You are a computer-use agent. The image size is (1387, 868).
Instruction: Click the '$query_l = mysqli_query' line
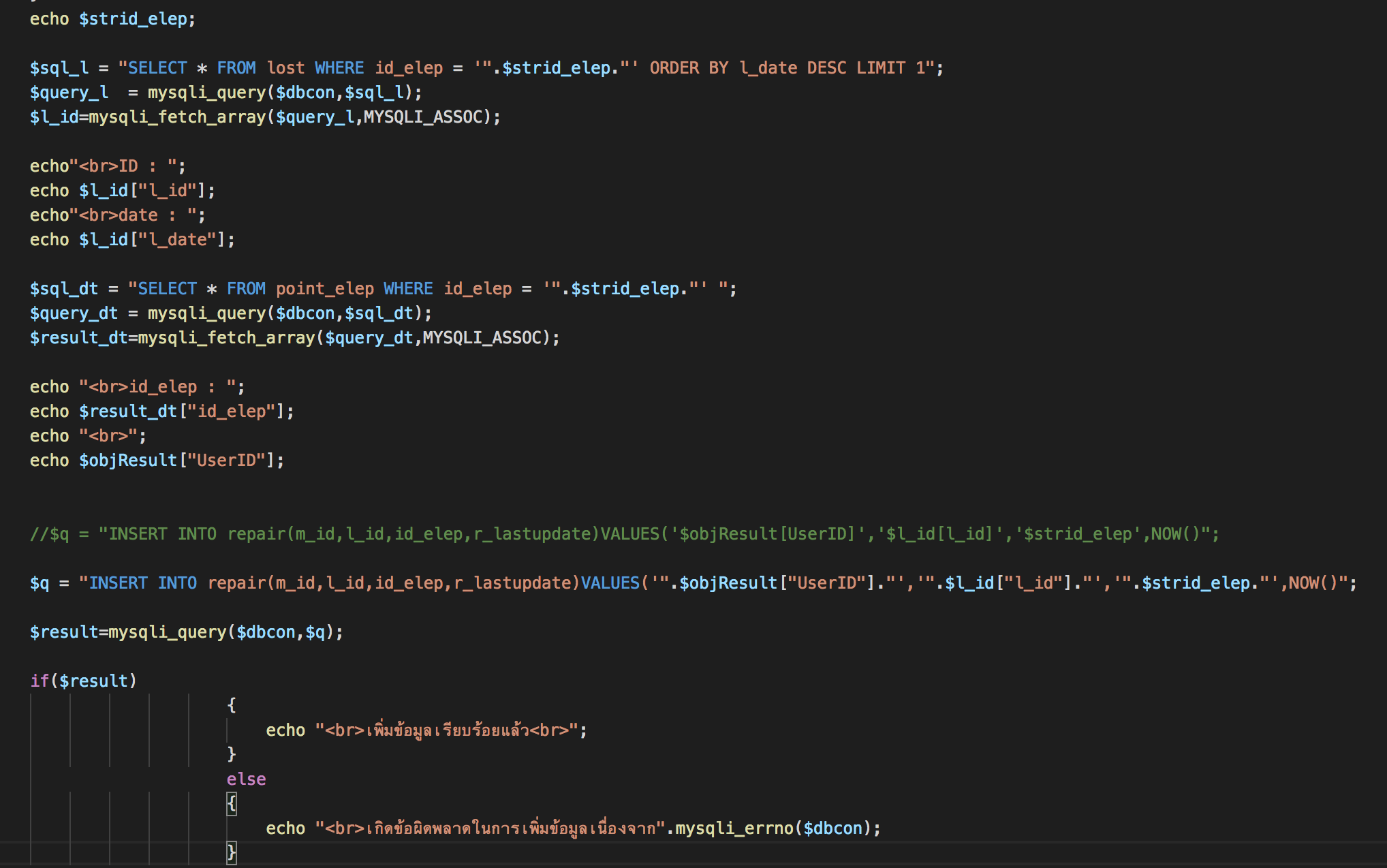225,93
